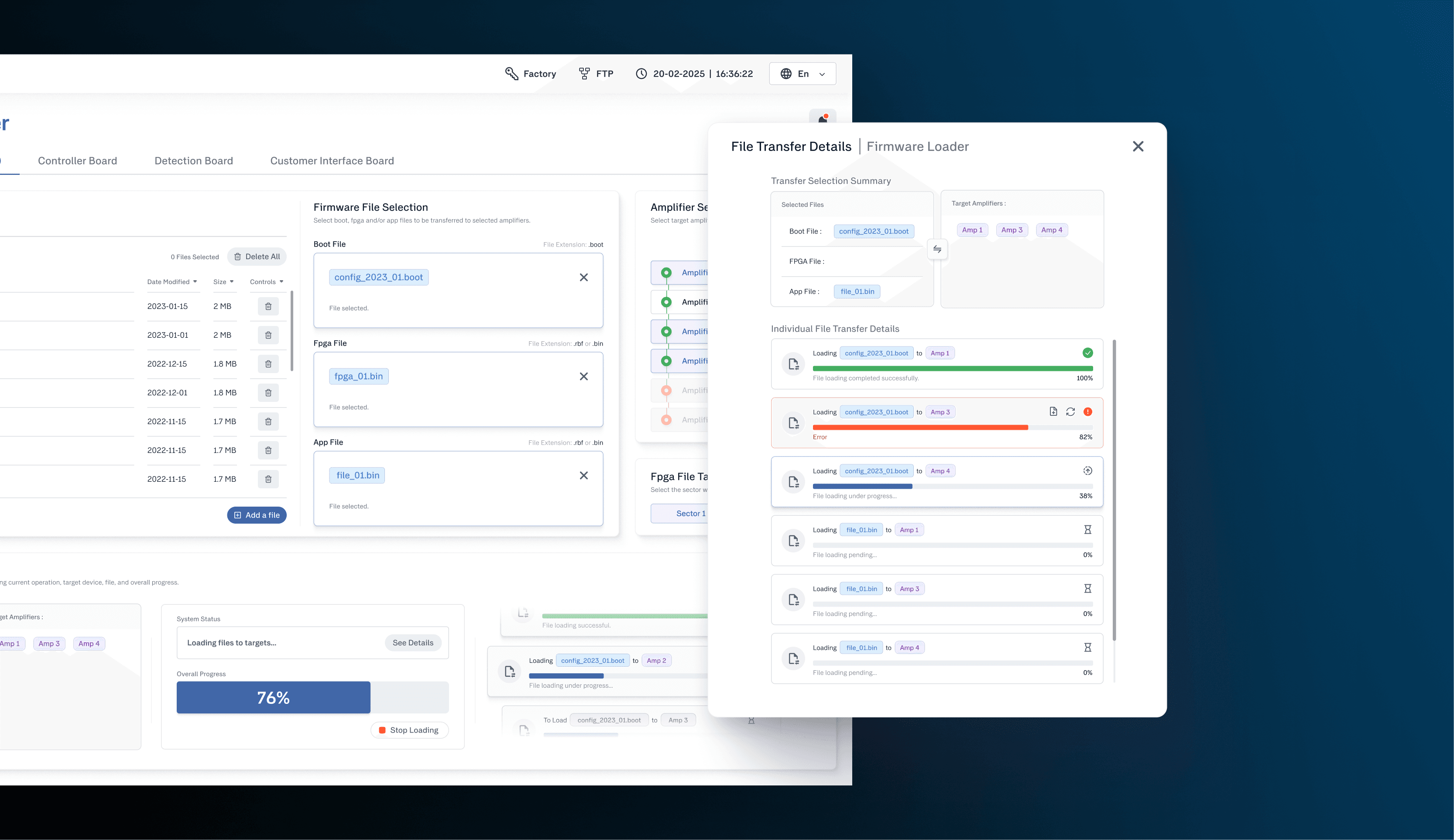Select the Amp 3 target amplifier chip in dialog
Image resolution: width=1454 pixels, height=840 pixels.
point(1012,230)
